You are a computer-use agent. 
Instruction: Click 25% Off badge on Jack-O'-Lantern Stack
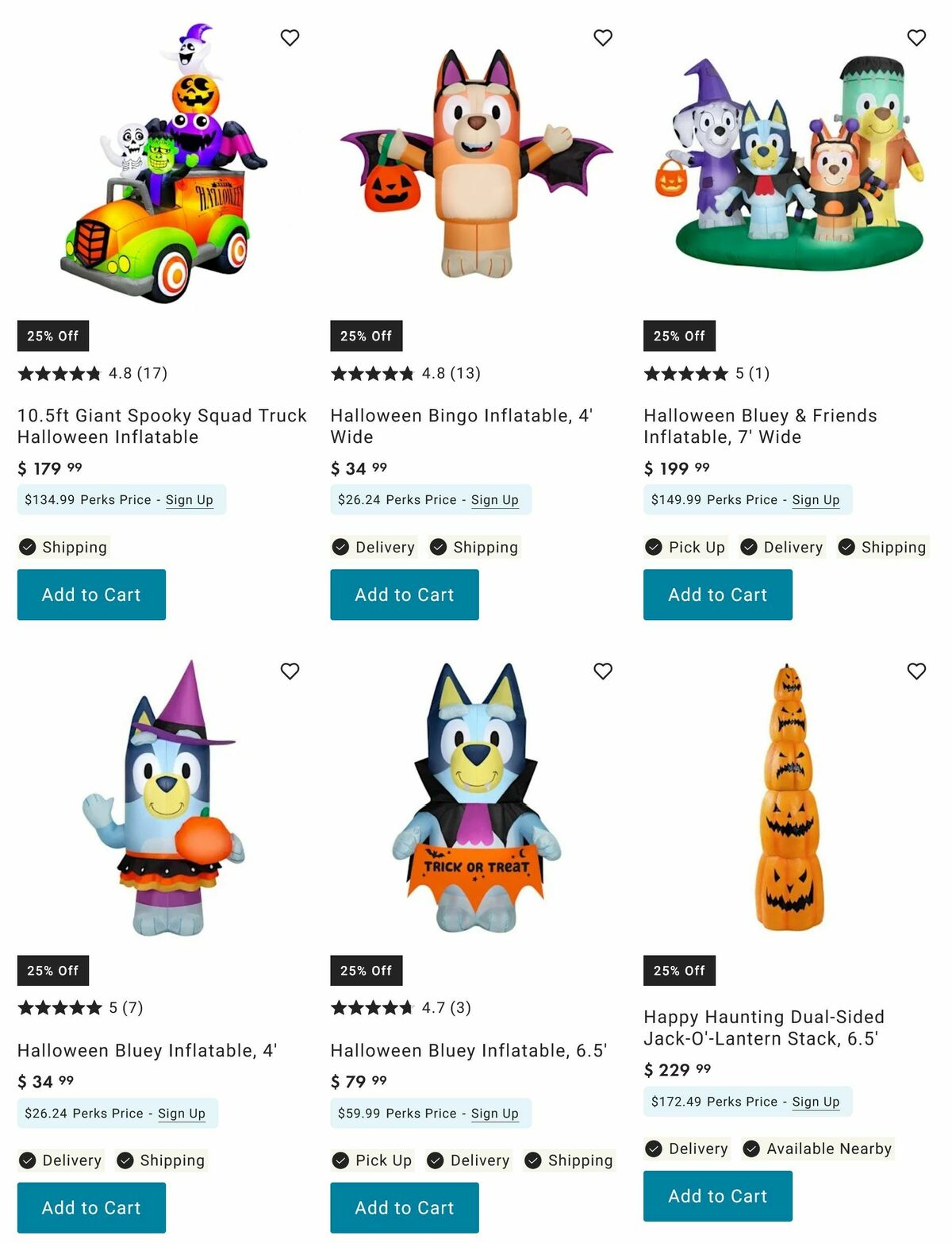679,971
